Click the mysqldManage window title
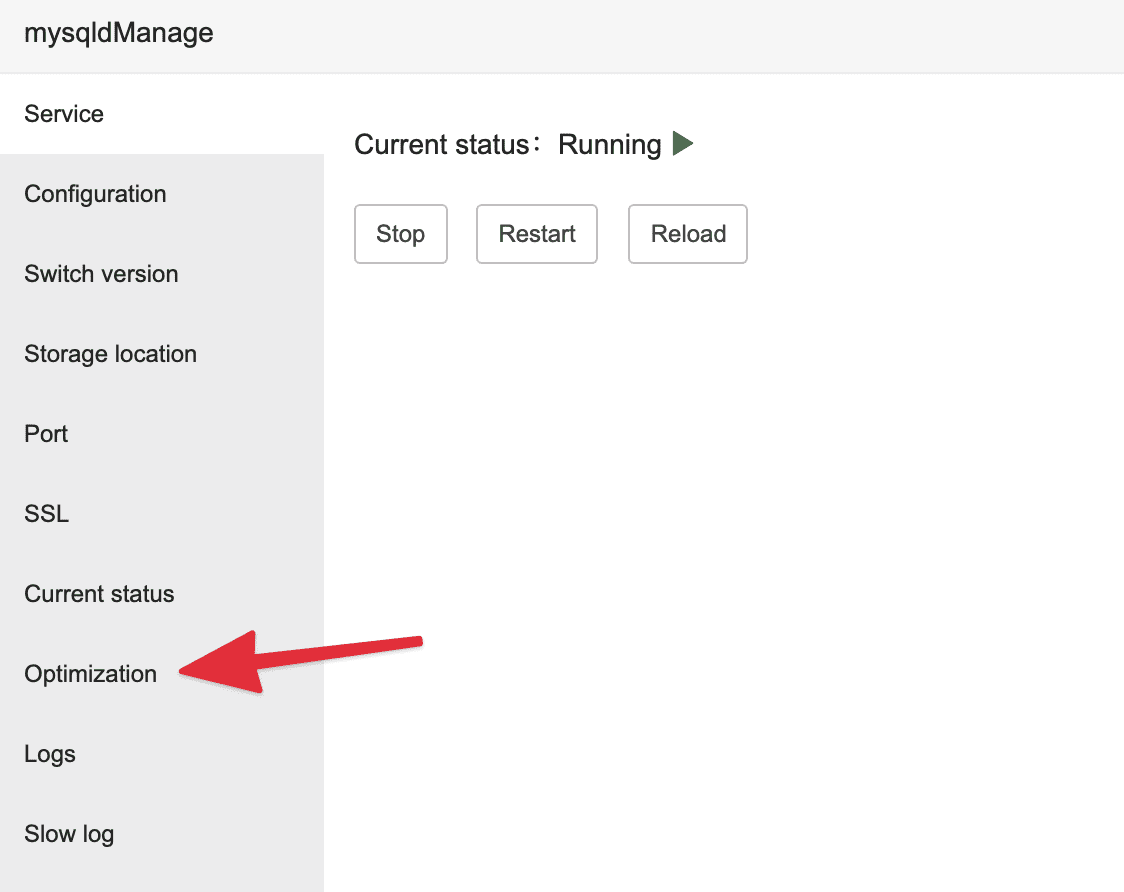 tap(118, 33)
